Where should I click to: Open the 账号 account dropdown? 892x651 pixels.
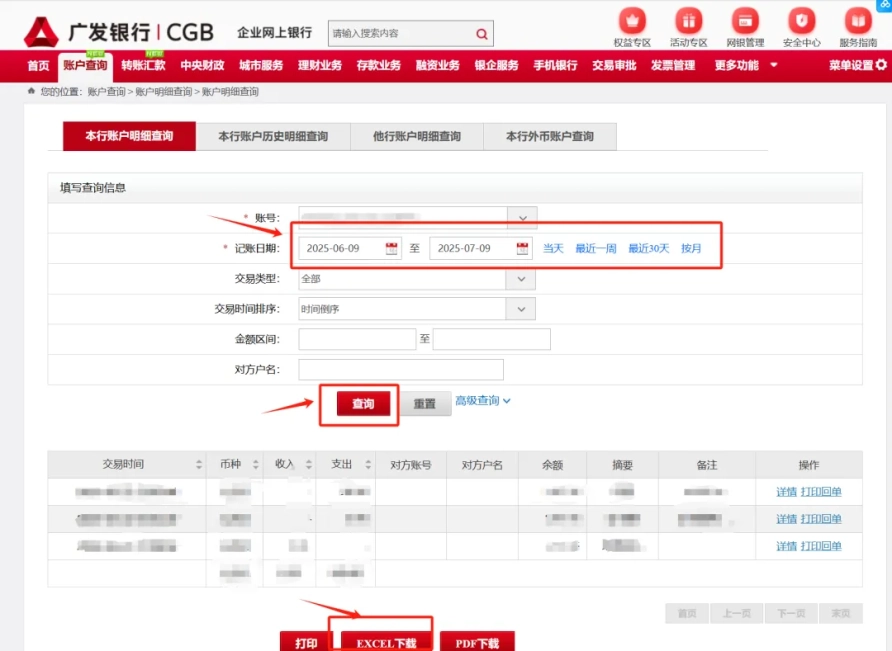click(522, 217)
